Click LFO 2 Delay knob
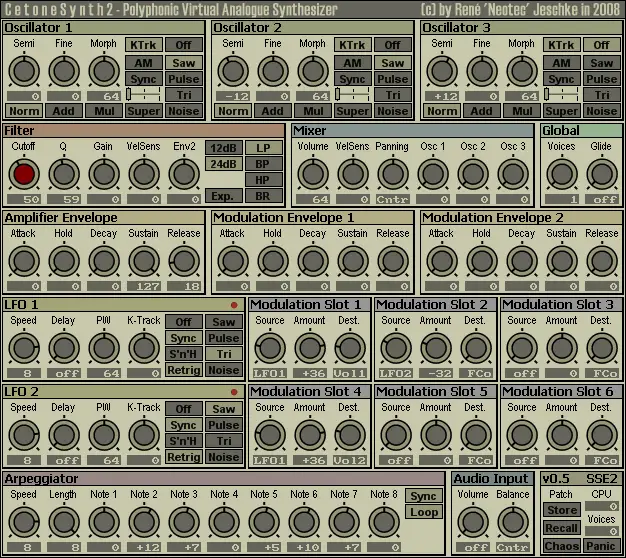This screenshot has height=558, width=626. [64, 435]
